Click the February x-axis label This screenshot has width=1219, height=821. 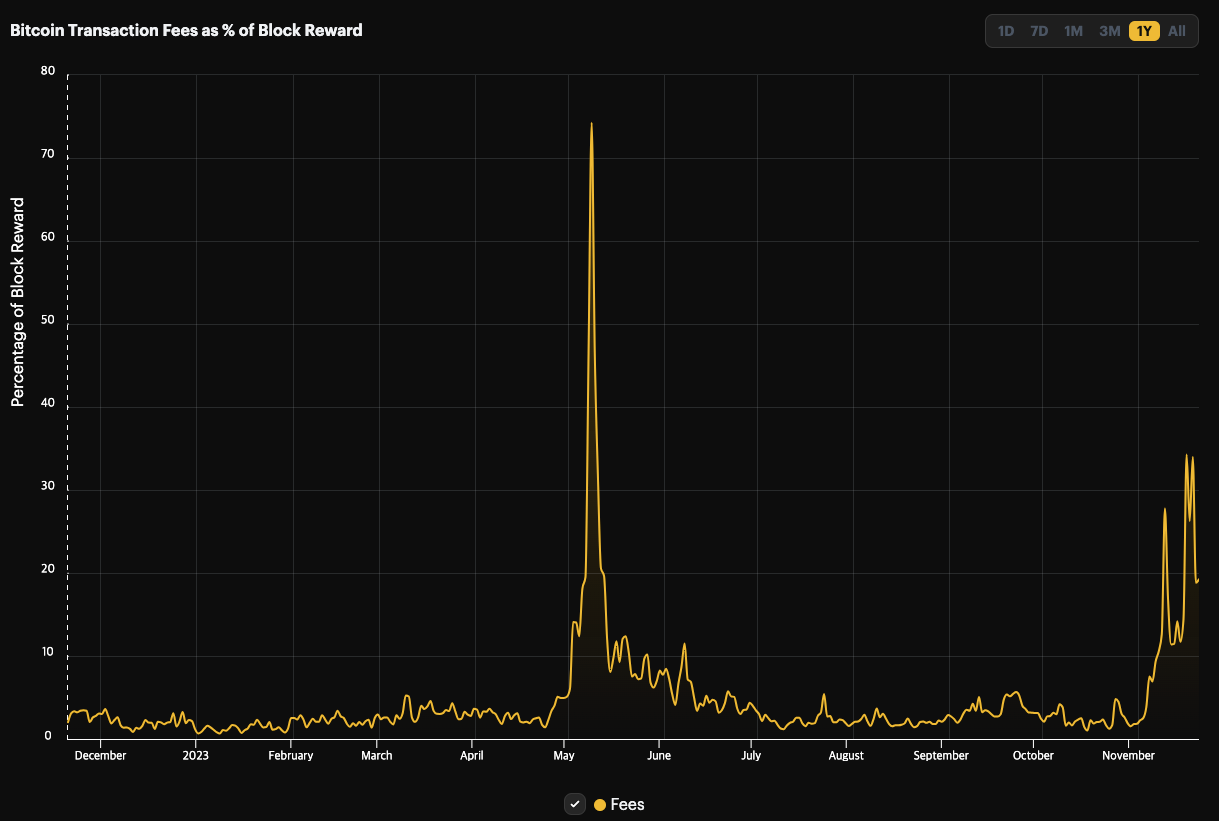291,756
